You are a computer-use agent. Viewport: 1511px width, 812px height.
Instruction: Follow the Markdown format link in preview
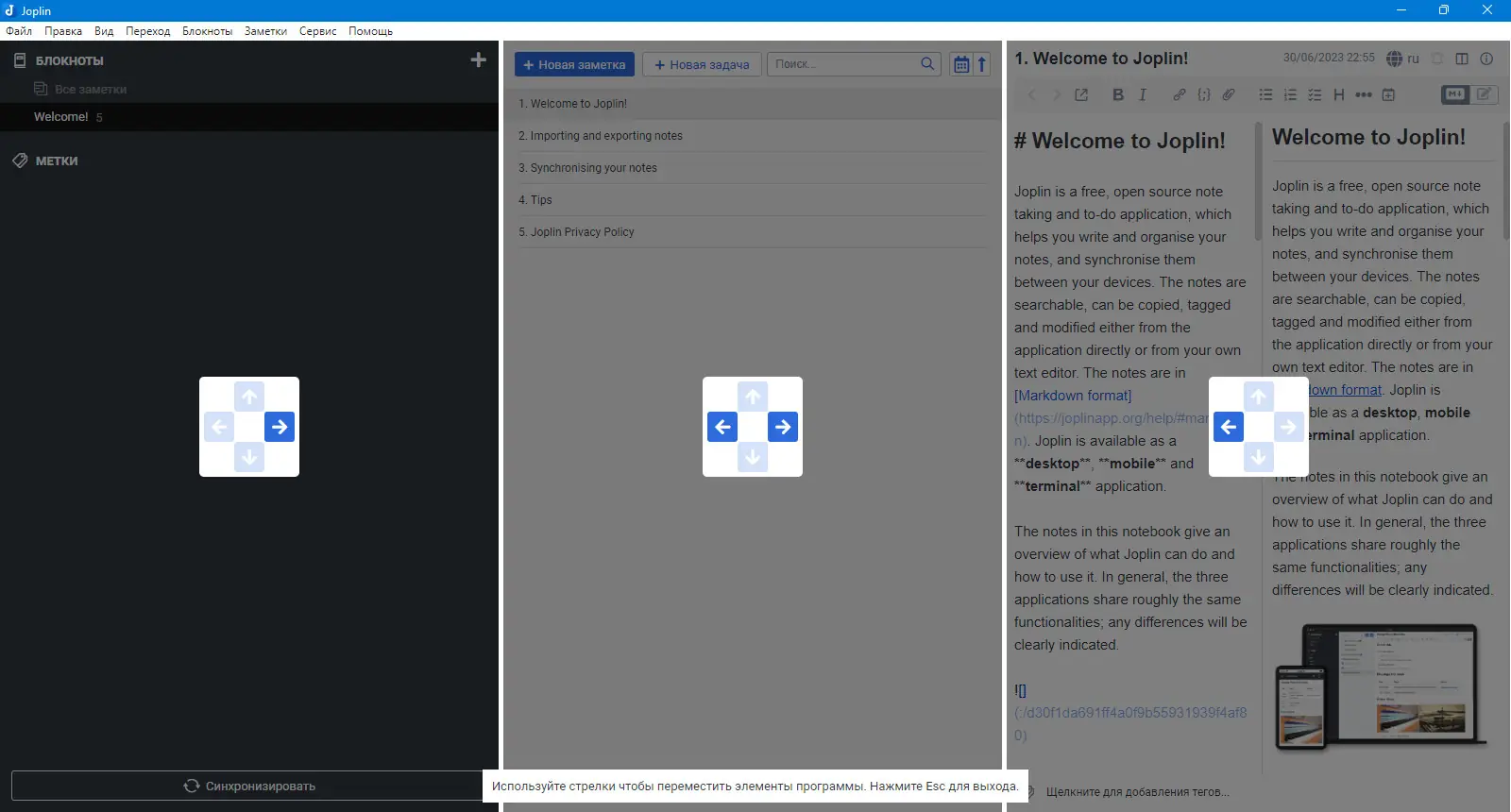coord(1344,390)
